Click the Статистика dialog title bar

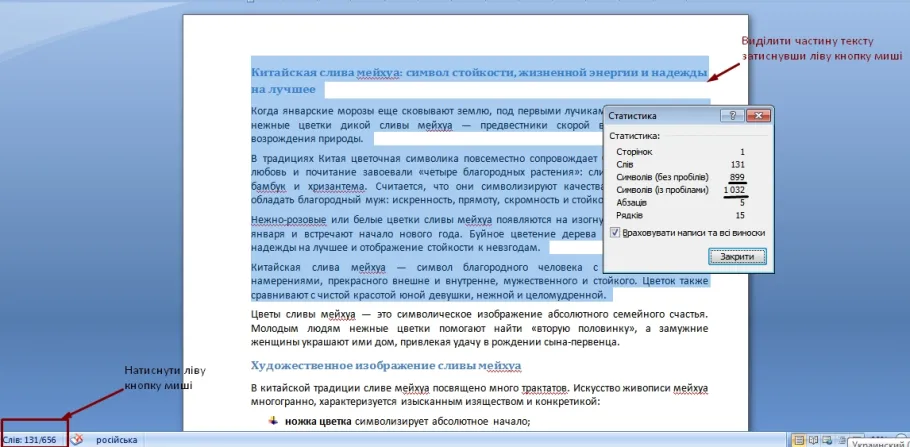coord(662,116)
